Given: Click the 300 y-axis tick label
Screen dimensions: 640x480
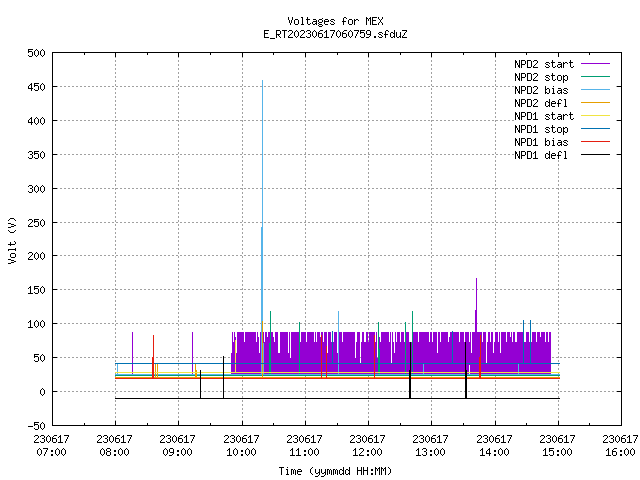Looking at the screenshot, I should click(36, 189).
